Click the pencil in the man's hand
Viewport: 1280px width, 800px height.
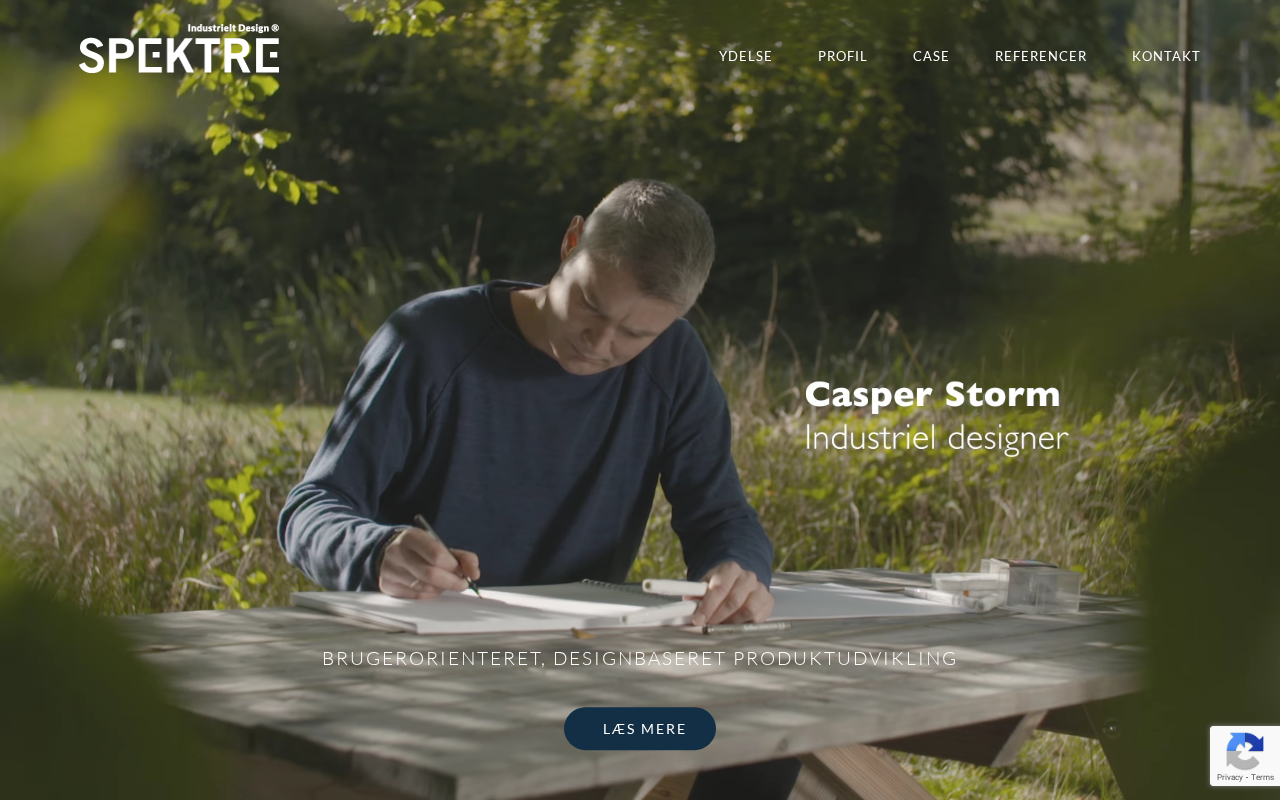click(x=448, y=555)
